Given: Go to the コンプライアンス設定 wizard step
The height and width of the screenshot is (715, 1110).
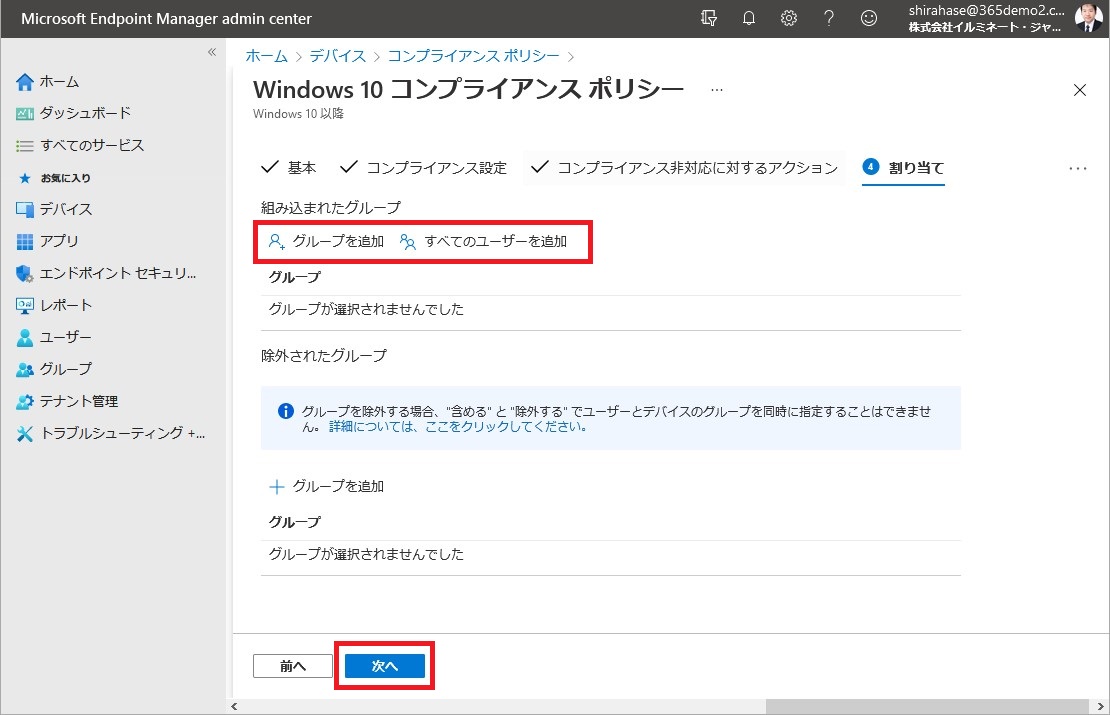Looking at the screenshot, I should [x=423, y=168].
